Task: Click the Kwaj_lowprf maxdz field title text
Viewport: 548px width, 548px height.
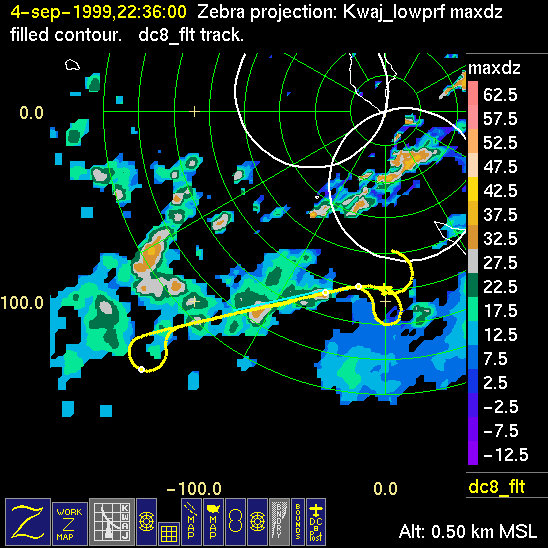Action: pos(423,12)
